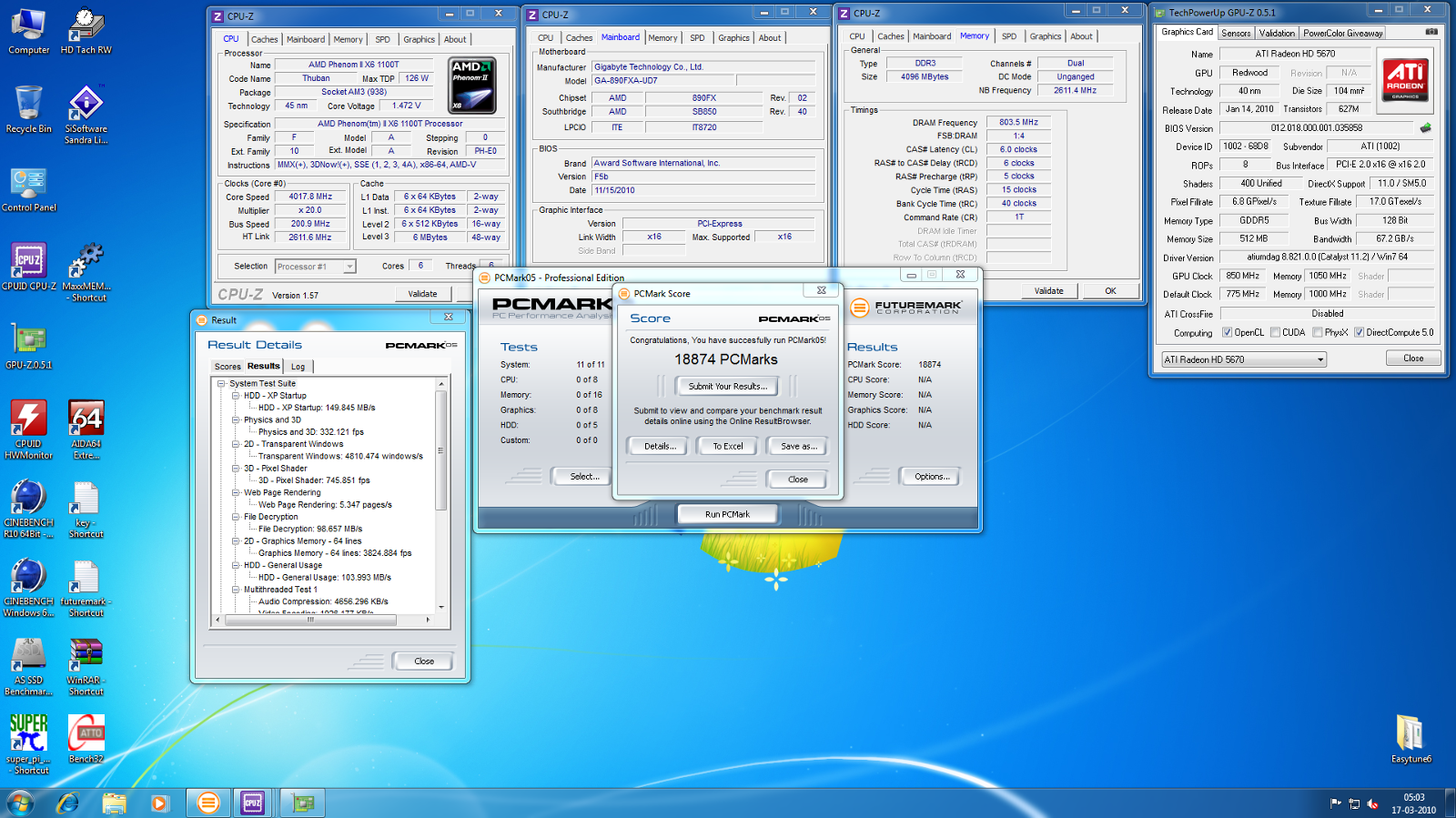Viewport: 1456px width, 818px height.
Task: Switch to PCMark05 taskbar button
Action: [x=208, y=803]
